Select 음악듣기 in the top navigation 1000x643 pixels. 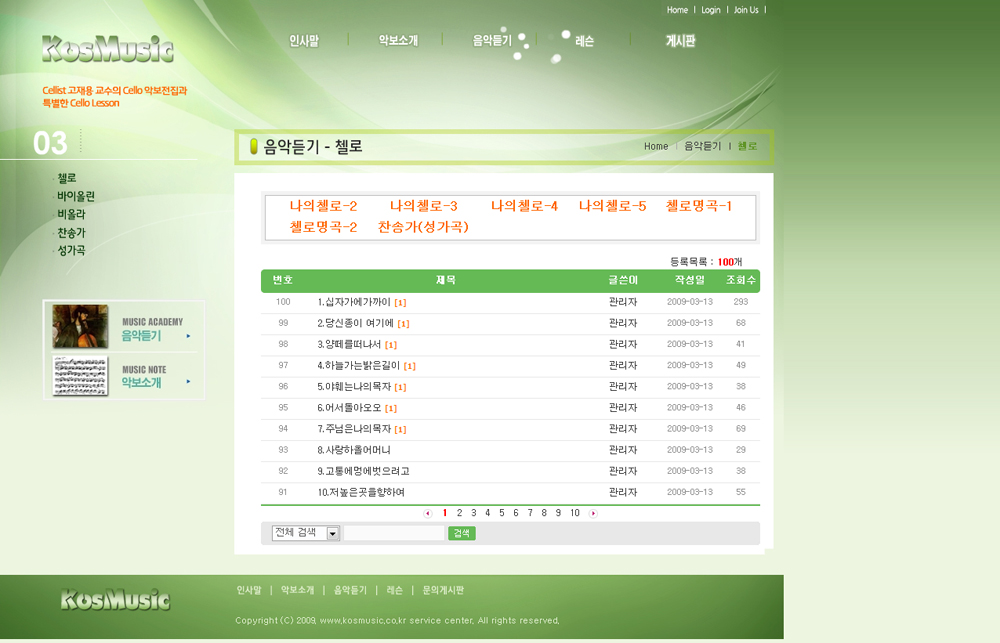coord(492,41)
